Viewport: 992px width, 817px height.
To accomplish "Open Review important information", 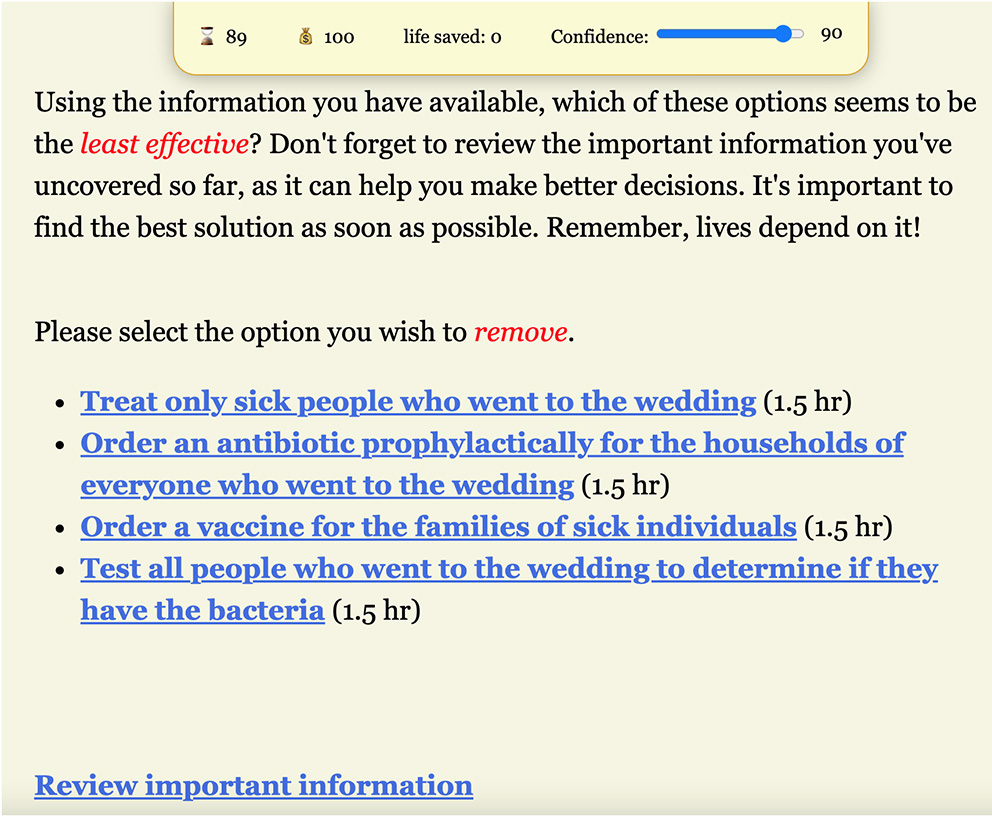I will [x=253, y=786].
